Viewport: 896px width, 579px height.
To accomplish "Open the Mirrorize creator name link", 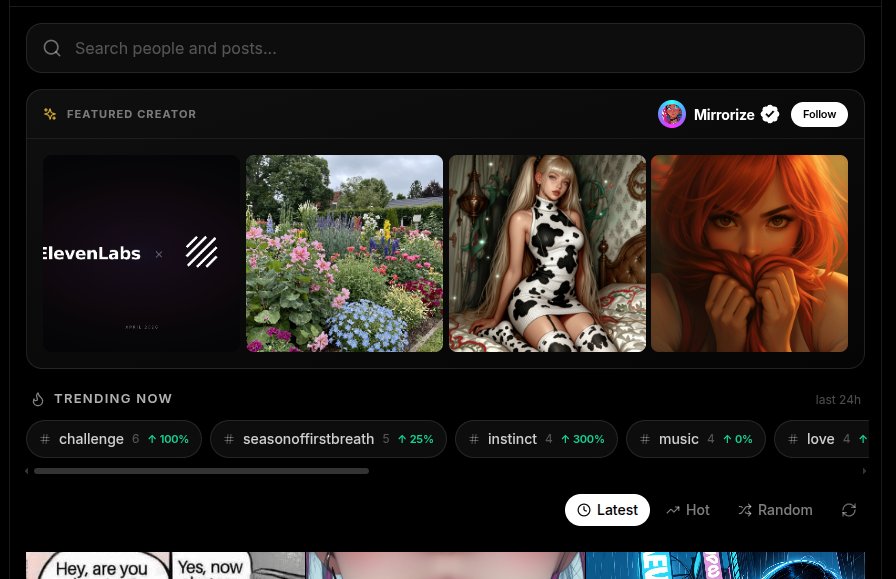I will pyautogui.click(x=724, y=115).
